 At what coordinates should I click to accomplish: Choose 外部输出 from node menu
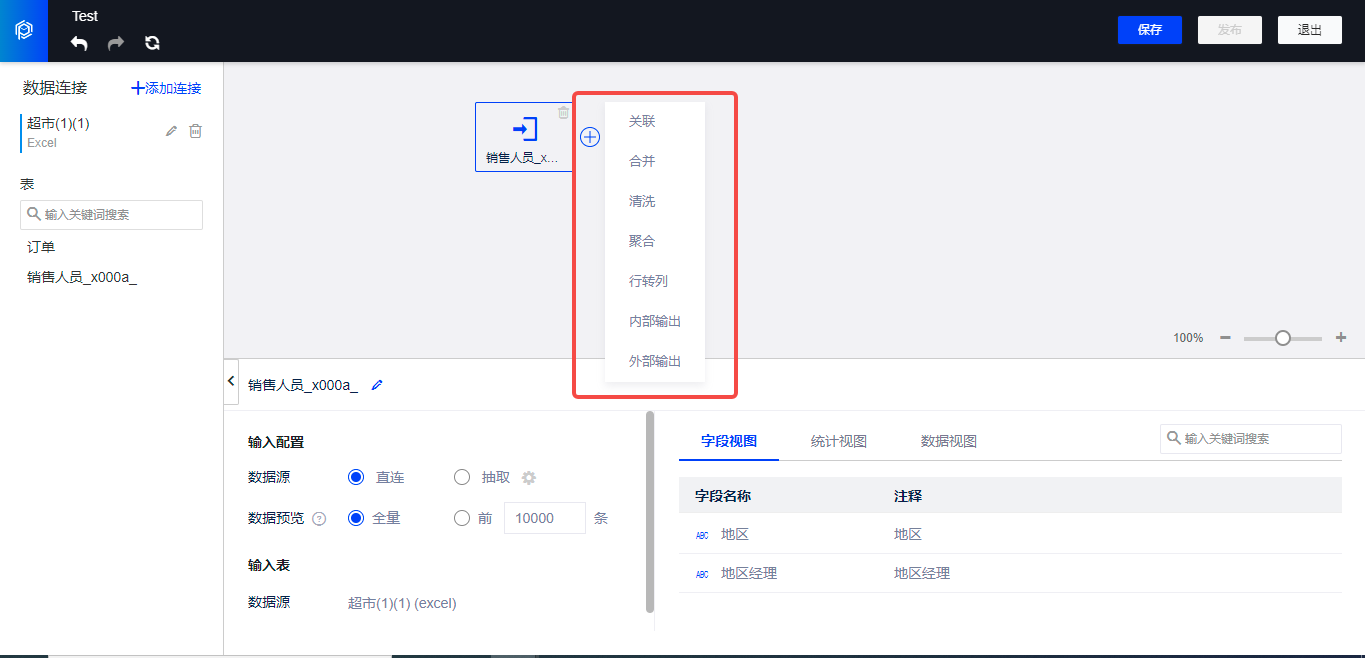point(655,361)
